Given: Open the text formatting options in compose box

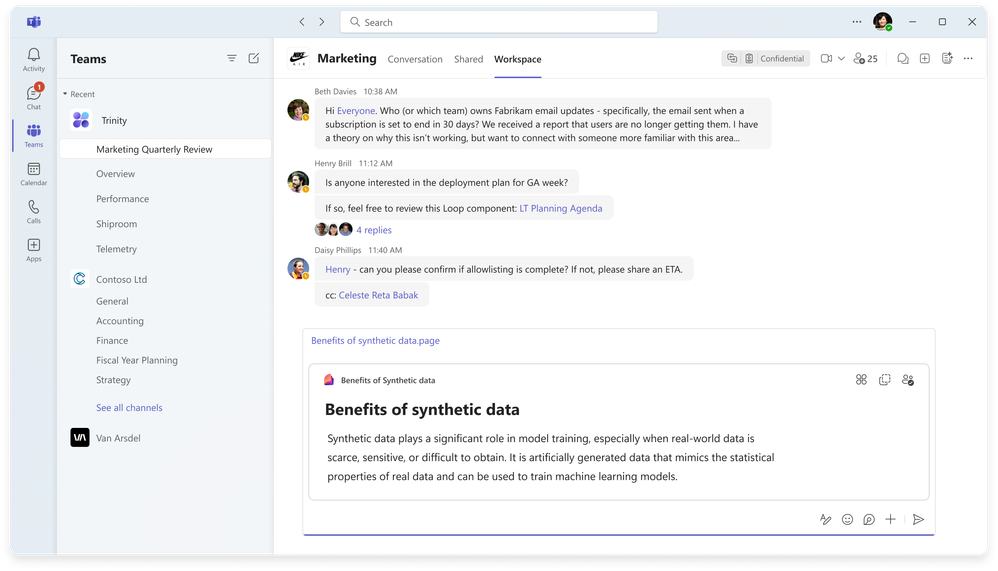Looking at the screenshot, I should 825,519.
